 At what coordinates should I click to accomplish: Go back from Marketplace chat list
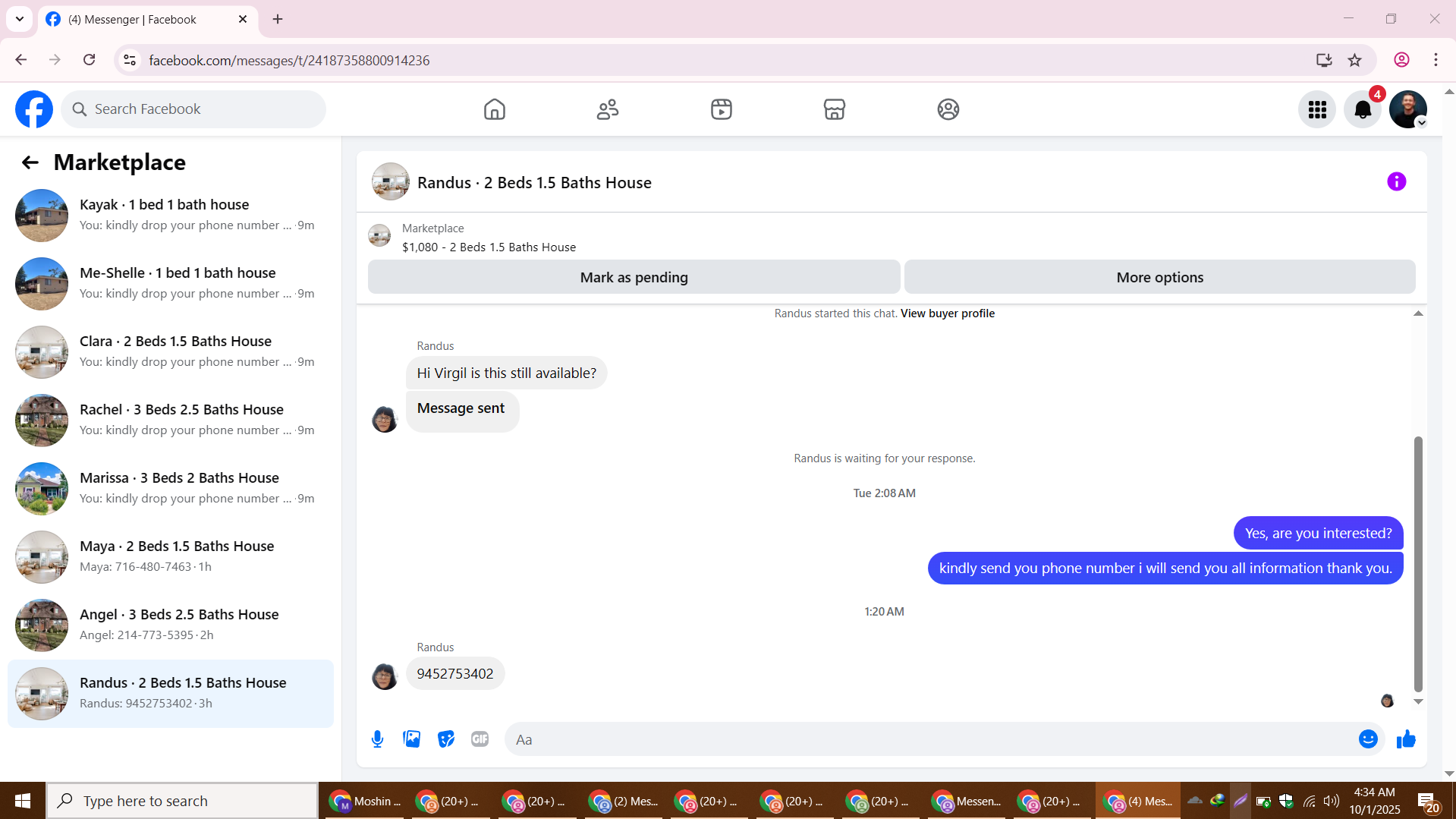tap(30, 162)
